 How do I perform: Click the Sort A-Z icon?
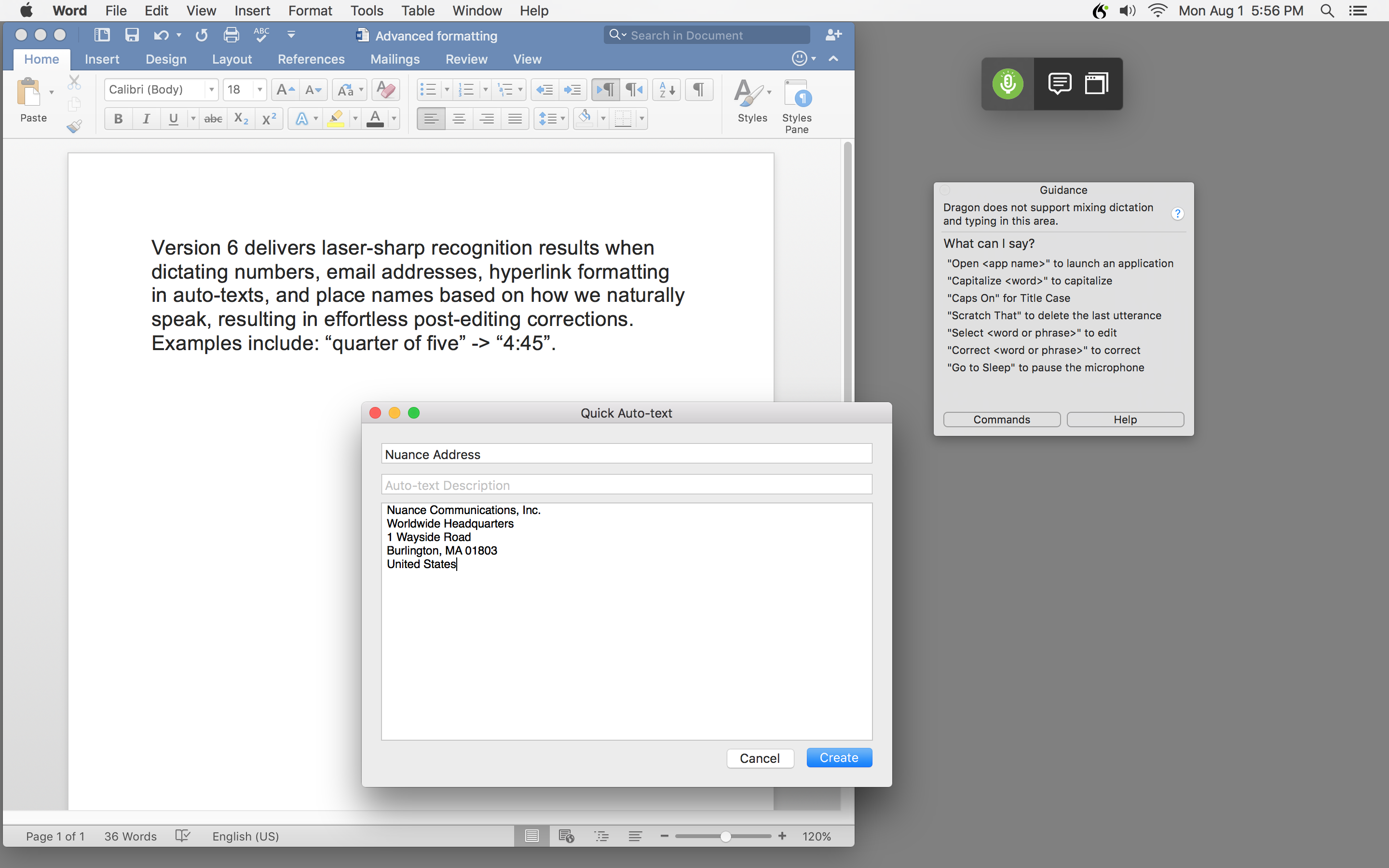667,90
